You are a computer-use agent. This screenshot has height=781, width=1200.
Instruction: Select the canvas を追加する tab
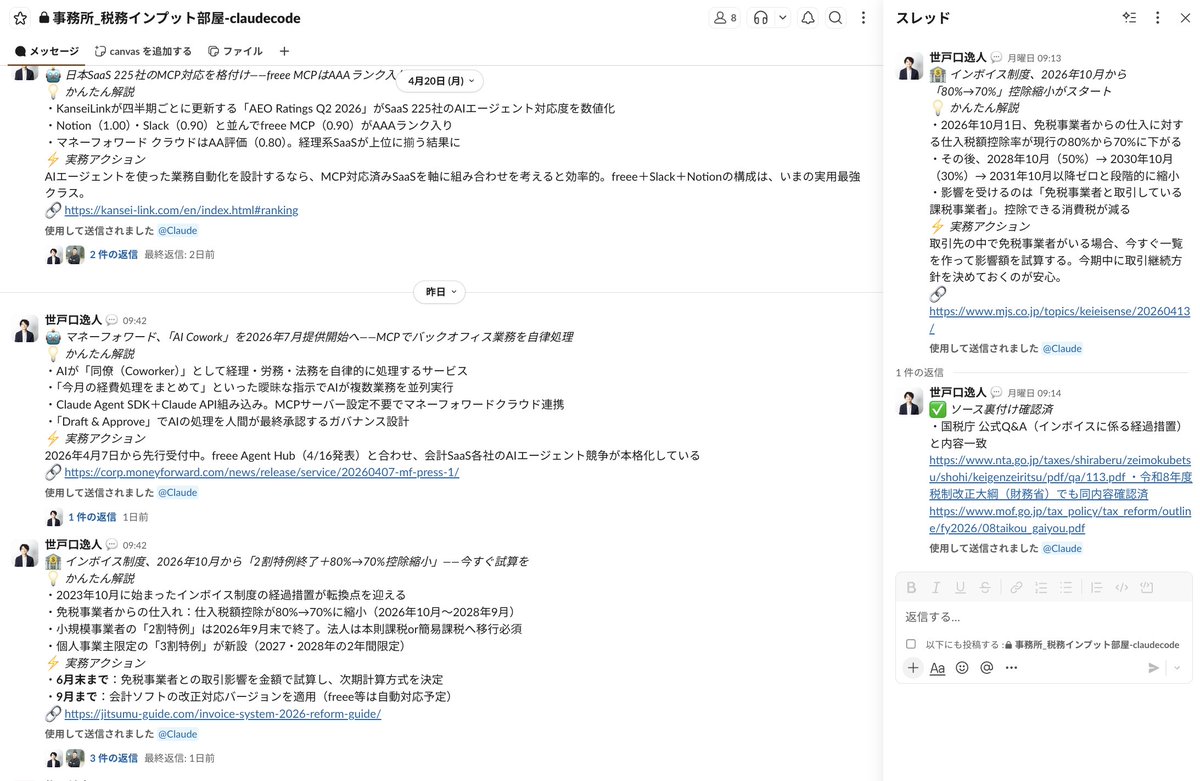[x=143, y=51]
